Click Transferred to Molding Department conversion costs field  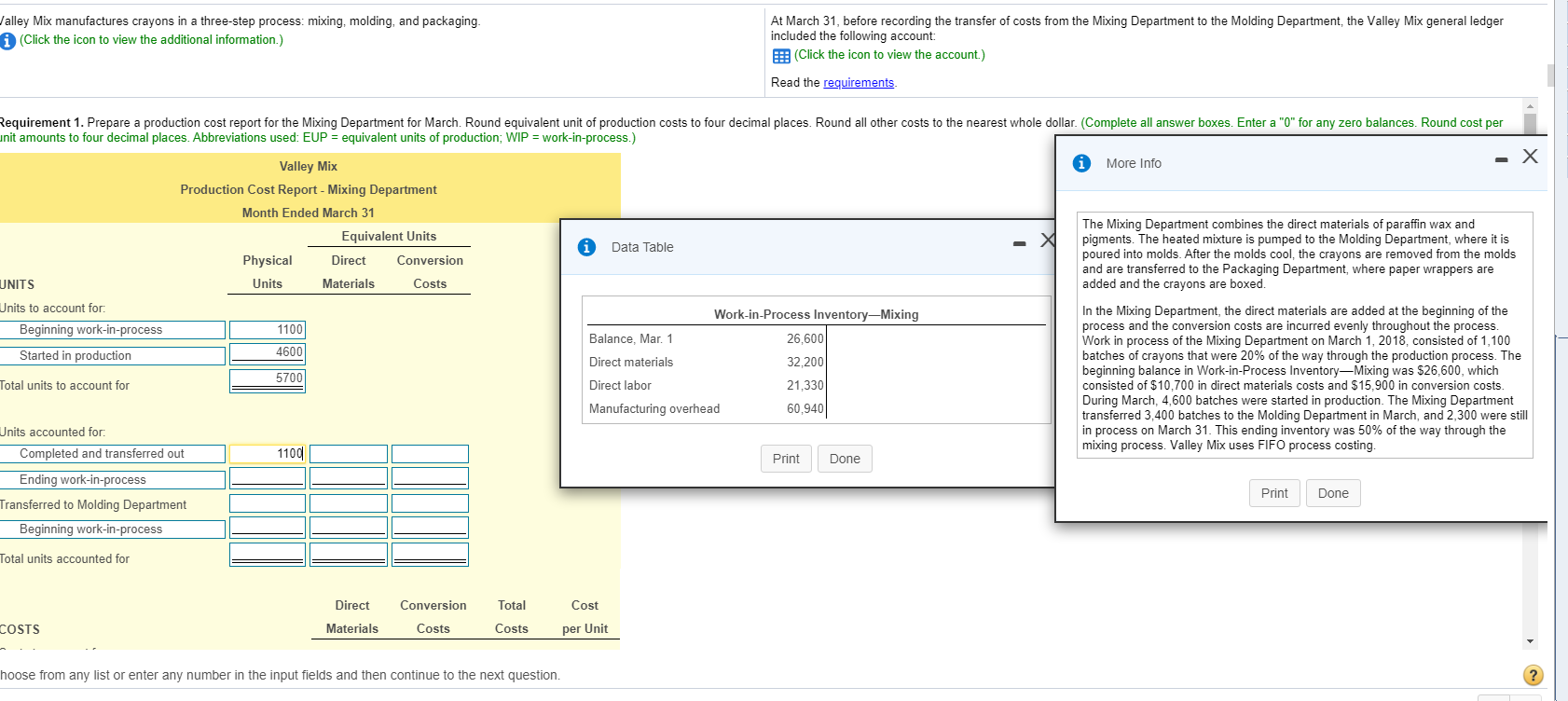430,503
